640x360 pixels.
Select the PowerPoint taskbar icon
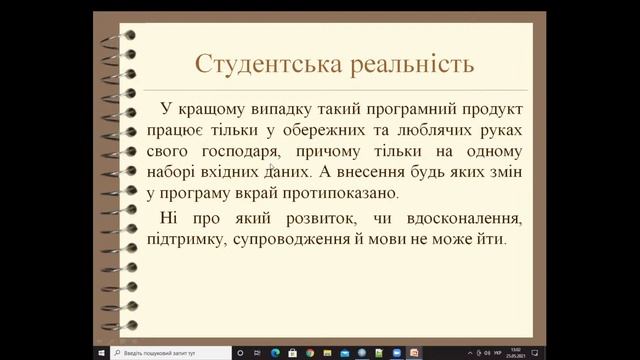[x=414, y=353]
